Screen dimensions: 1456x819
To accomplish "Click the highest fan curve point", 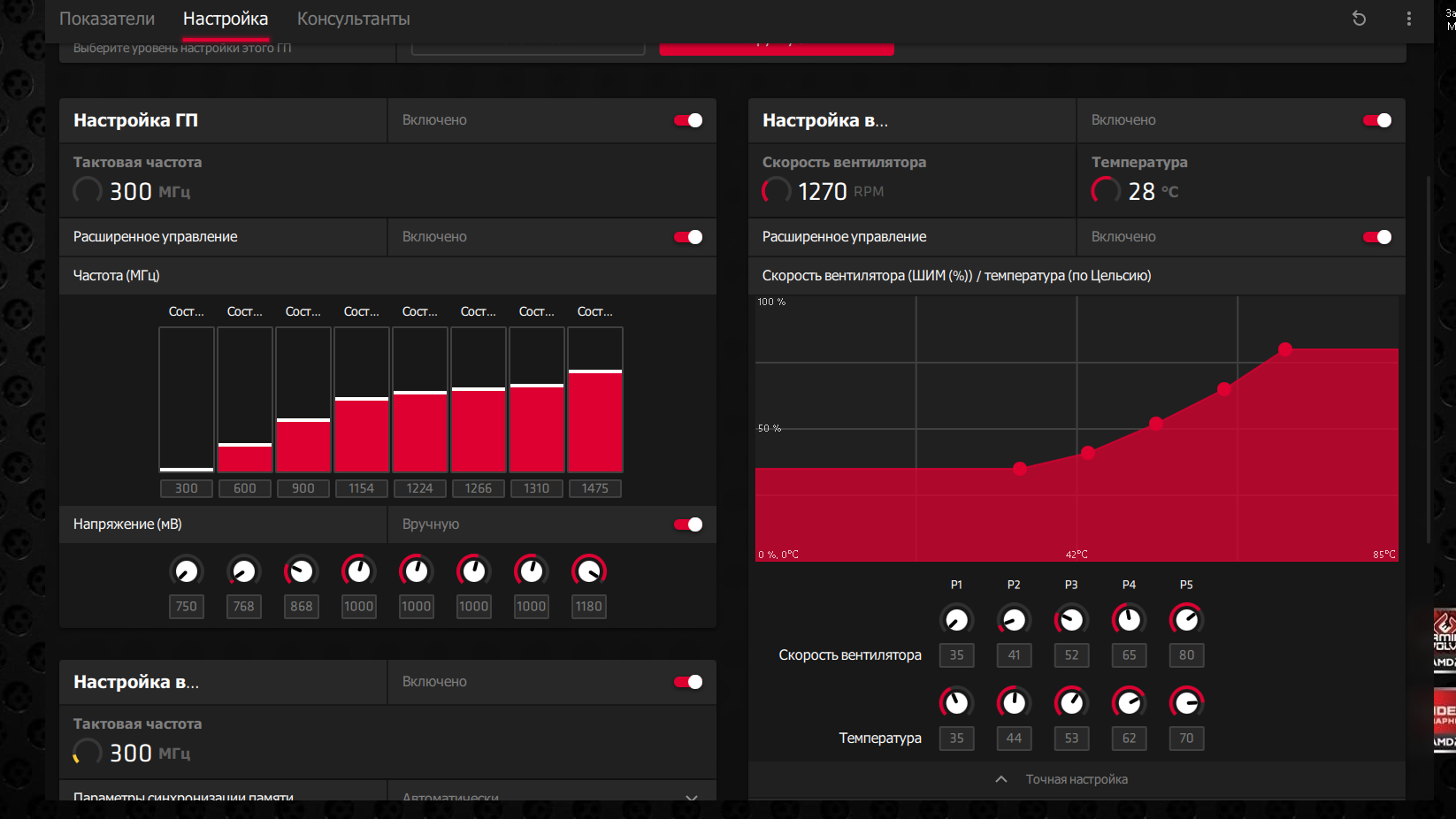I will click(1285, 349).
